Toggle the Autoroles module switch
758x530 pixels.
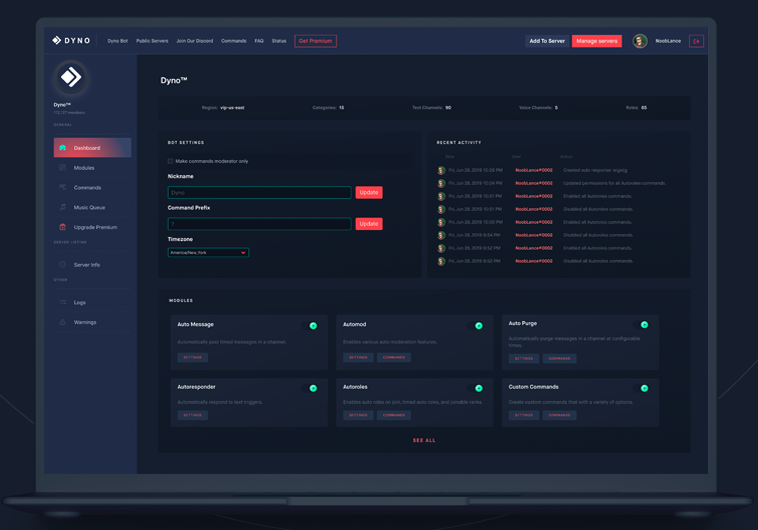coord(476,388)
